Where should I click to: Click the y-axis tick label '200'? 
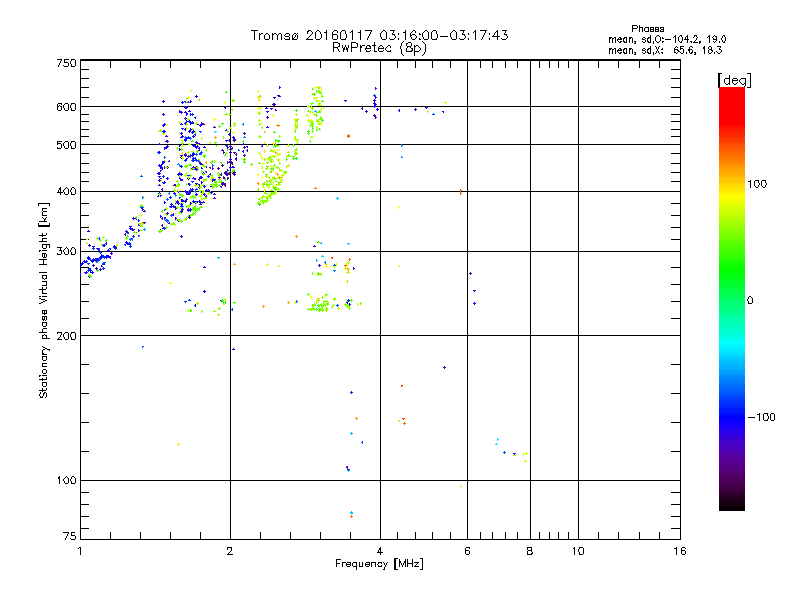point(66,336)
